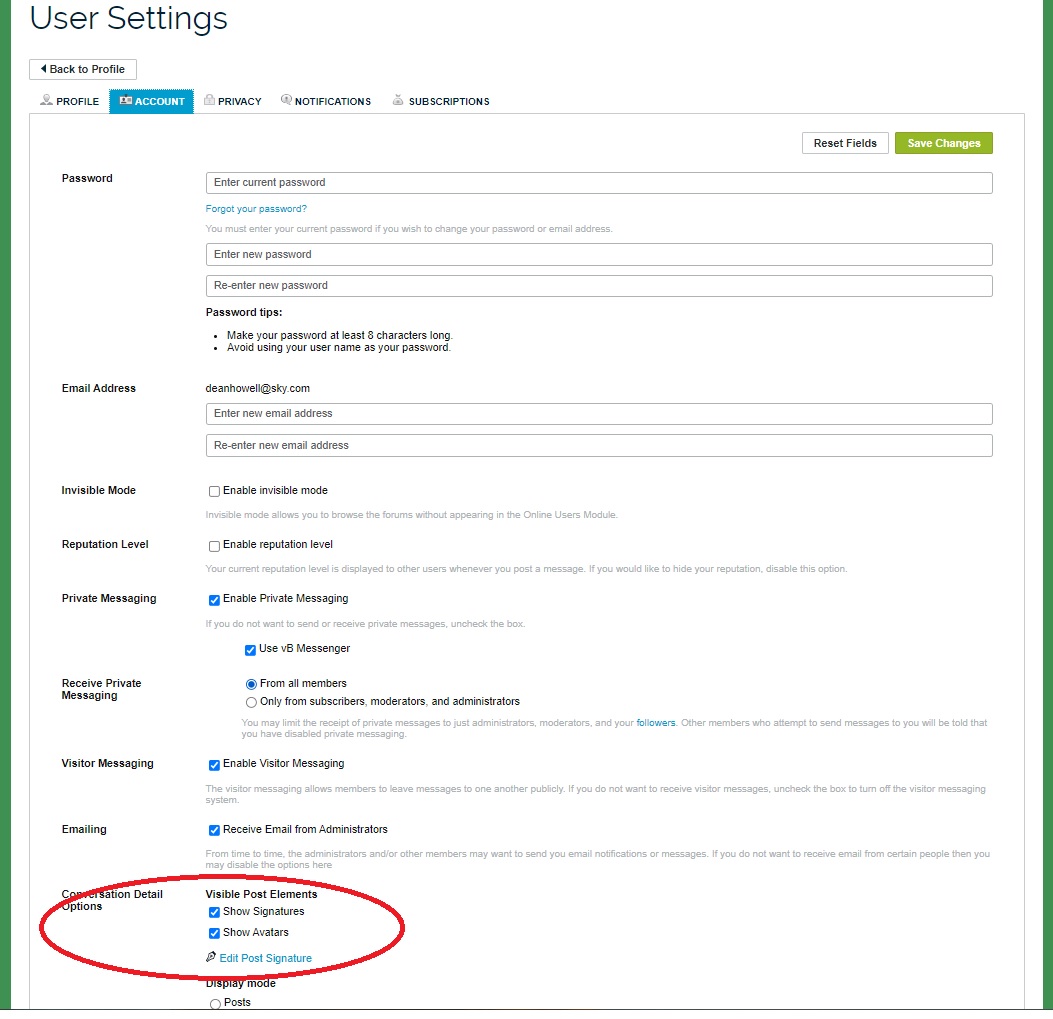This screenshot has width=1053, height=1019.
Task: Tick the Enable reputation level checkbox
Action: click(214, 545)
